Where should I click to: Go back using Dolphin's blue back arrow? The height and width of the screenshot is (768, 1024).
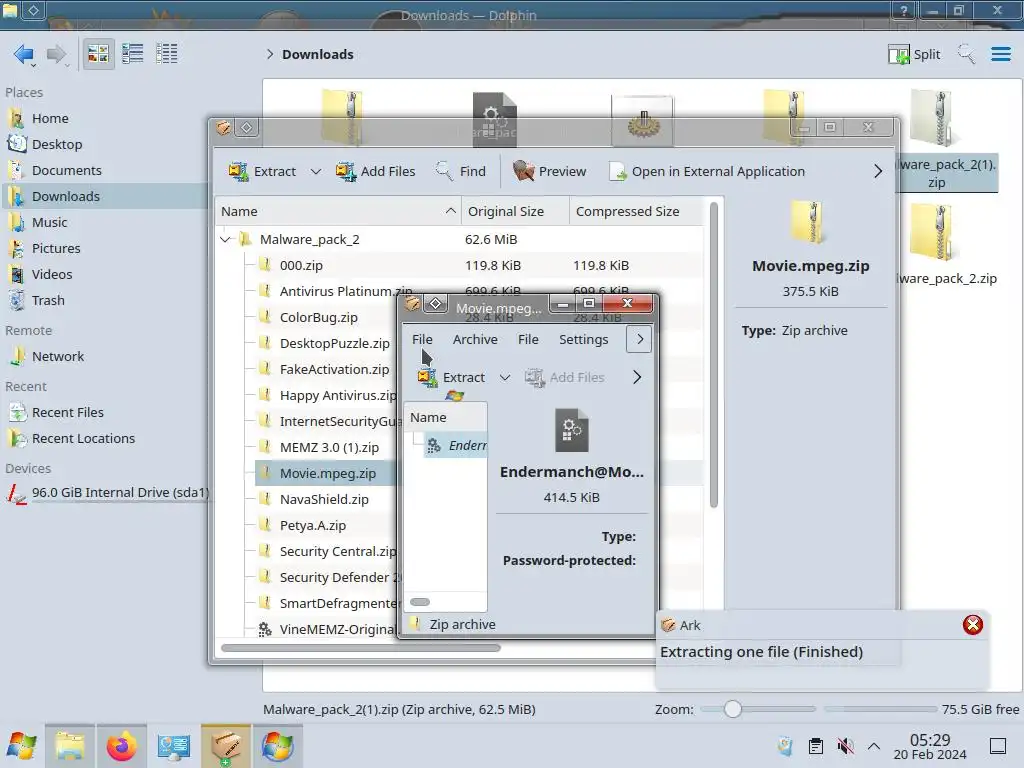(x=24, y=54)
